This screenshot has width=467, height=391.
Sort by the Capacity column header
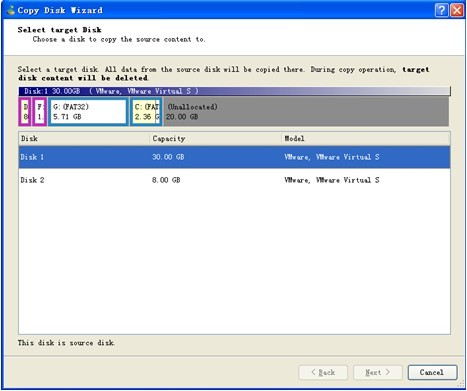click(215, 139)
